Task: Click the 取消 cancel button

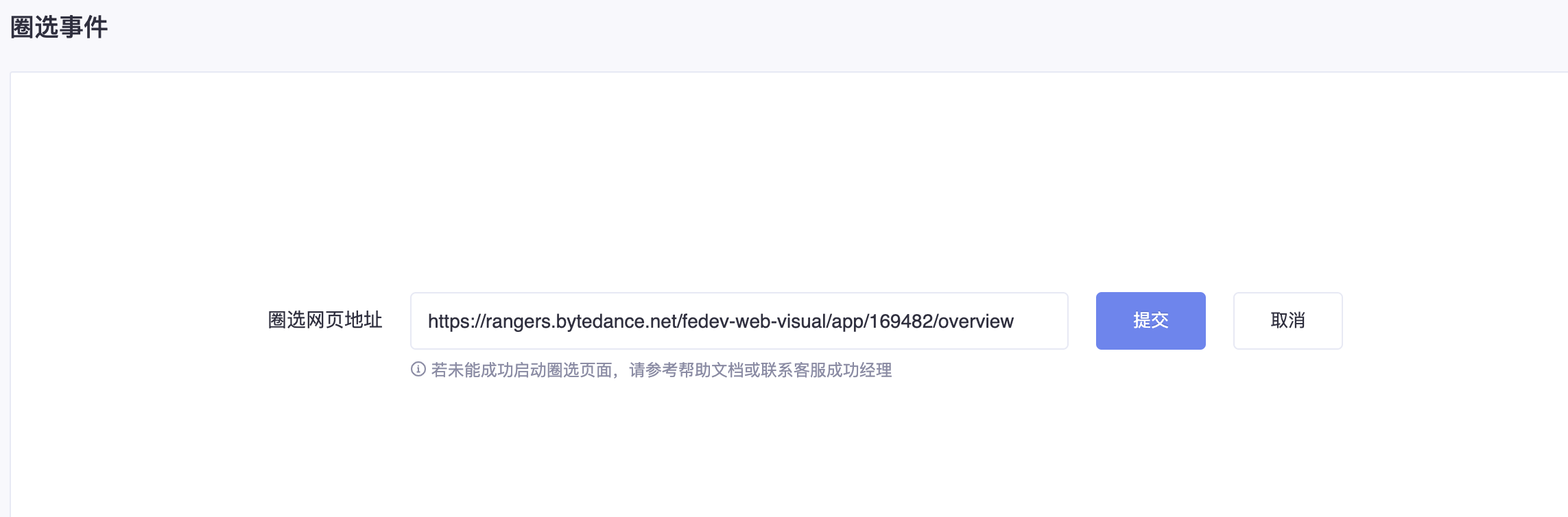Action: [1287, 321]
